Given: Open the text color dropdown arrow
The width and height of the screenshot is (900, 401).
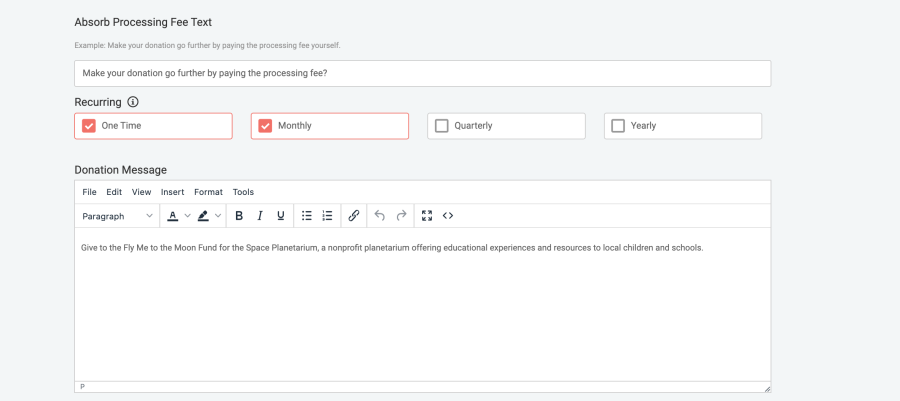Looking at the screenshot, I should [187, 216].
